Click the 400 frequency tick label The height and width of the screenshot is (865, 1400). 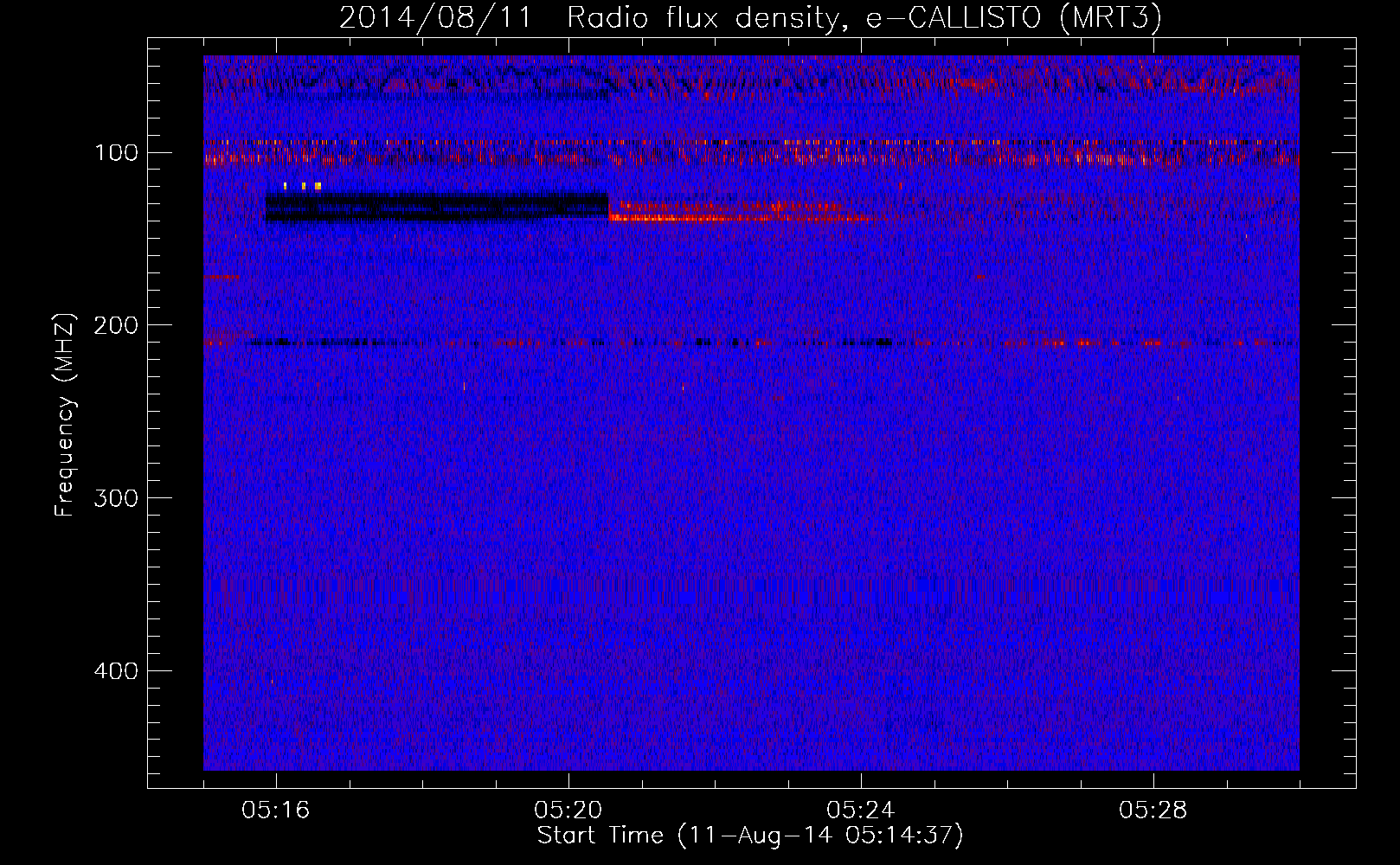(116, 671)
